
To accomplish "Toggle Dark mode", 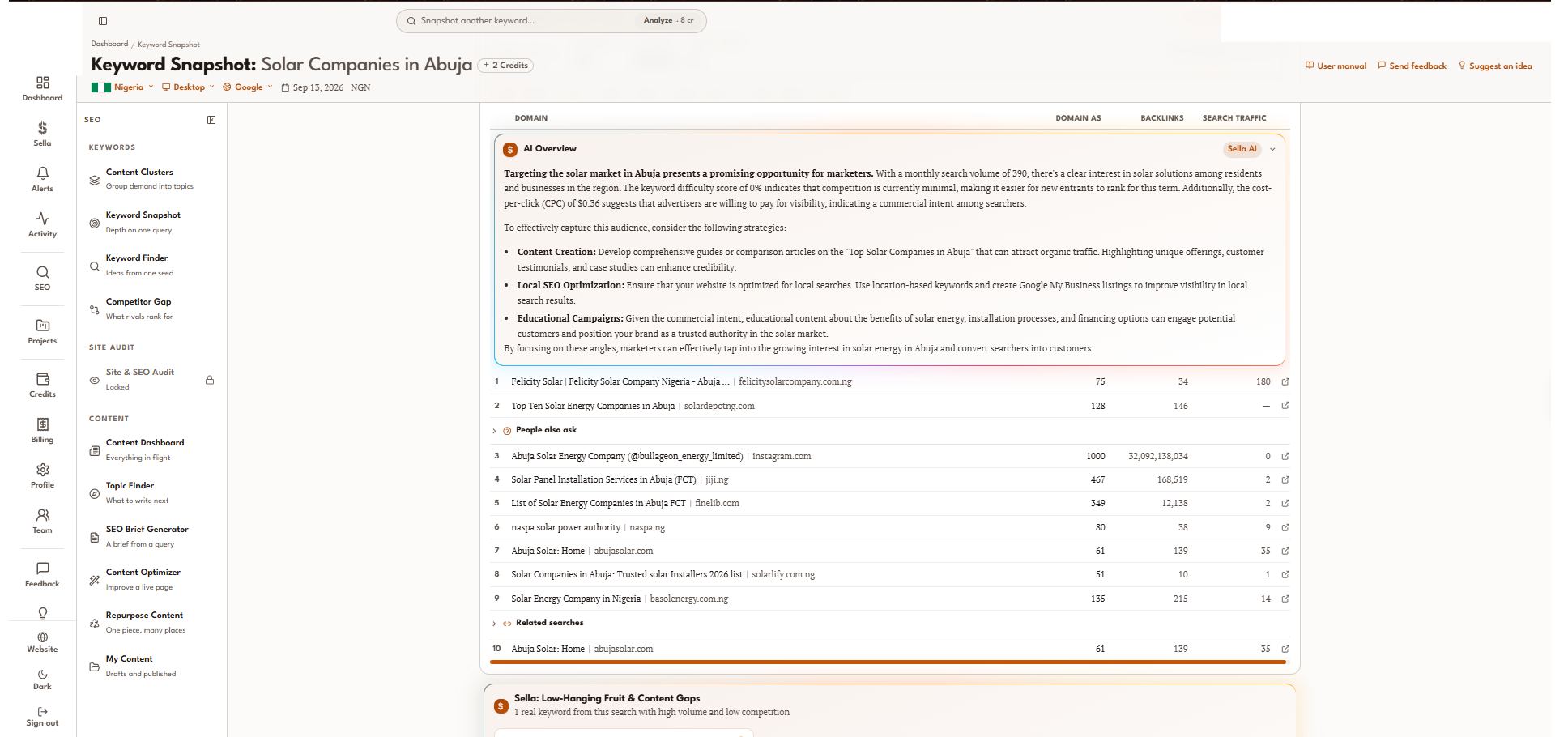I will [x=43, y=679].
